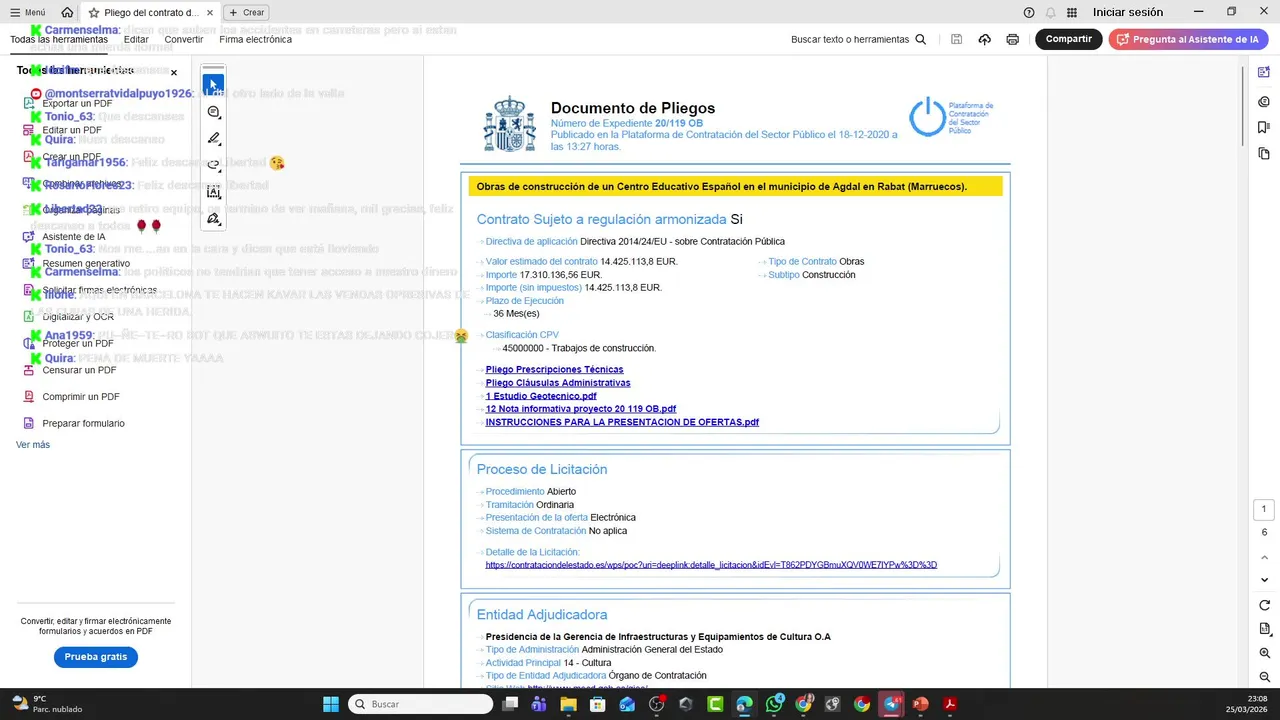
Task: Open Pliego Prescripciones Técnicas link
Action: (554, 370)
